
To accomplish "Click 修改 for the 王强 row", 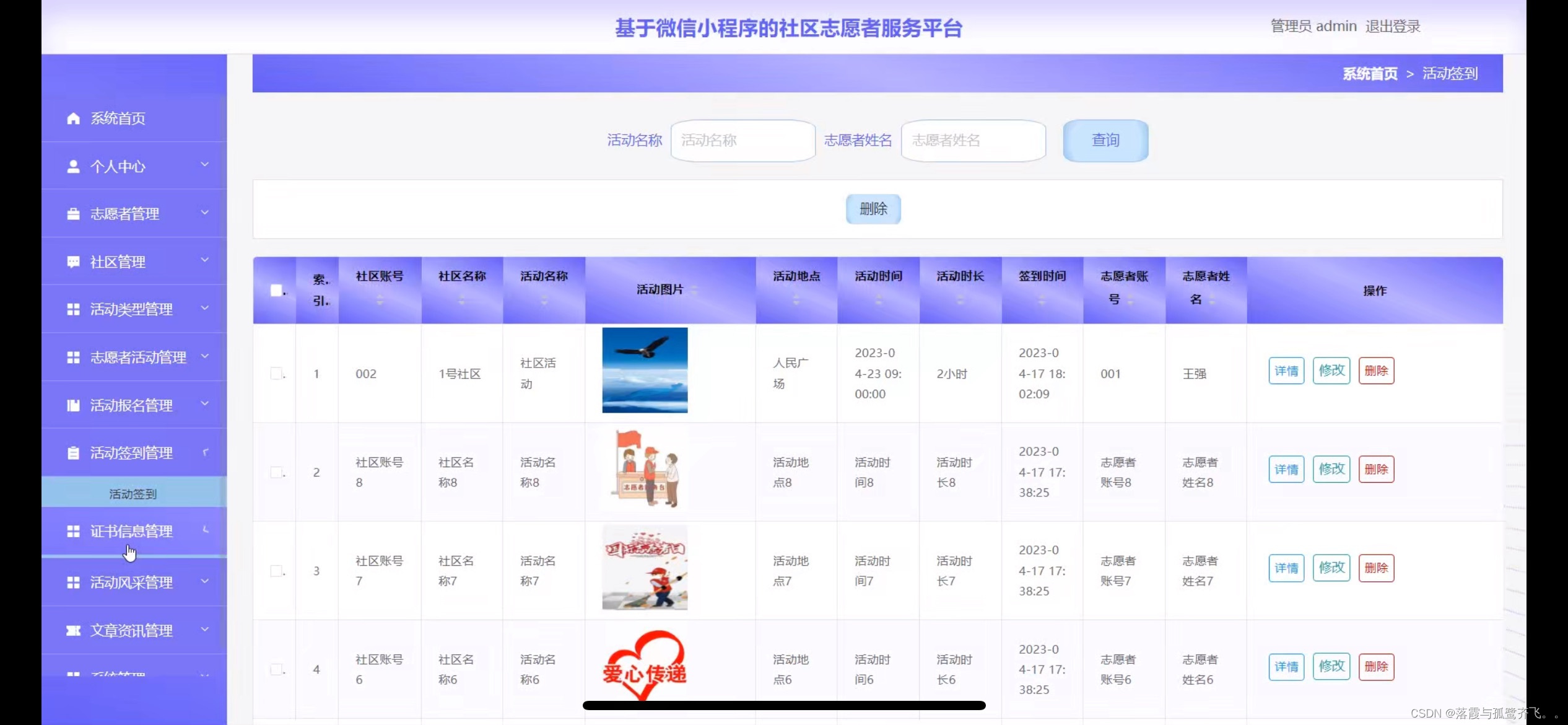I will [1331, 371].
